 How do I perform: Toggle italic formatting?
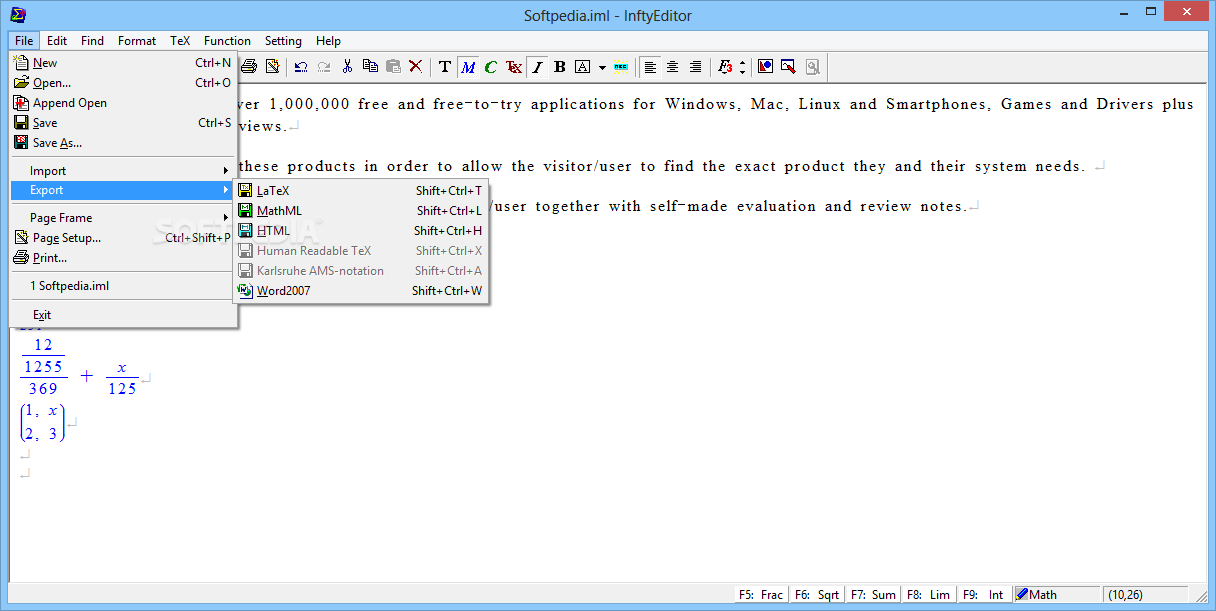[x=537, y=67]
